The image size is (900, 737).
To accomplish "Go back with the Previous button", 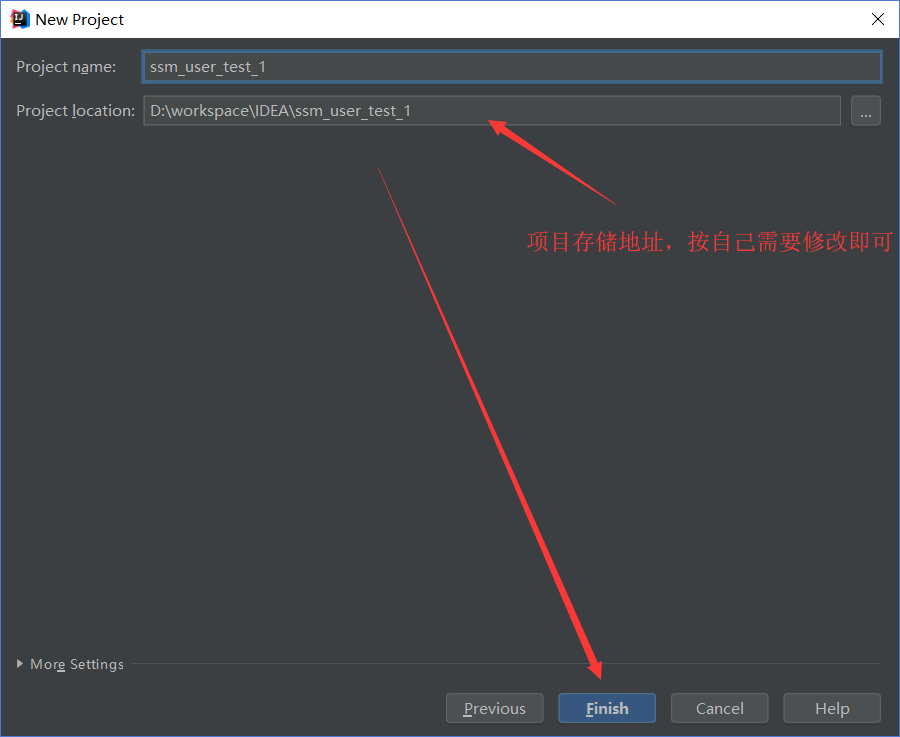I will tap(494, 708).
